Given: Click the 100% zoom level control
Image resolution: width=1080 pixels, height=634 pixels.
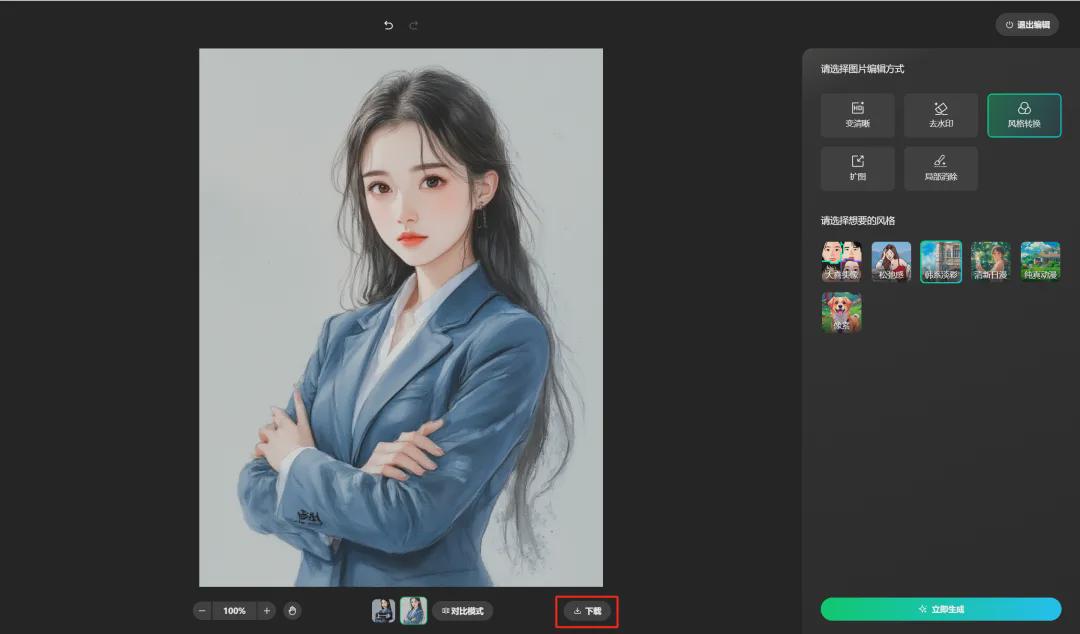Looking at the screenshot, I should (x=234, y=610).
